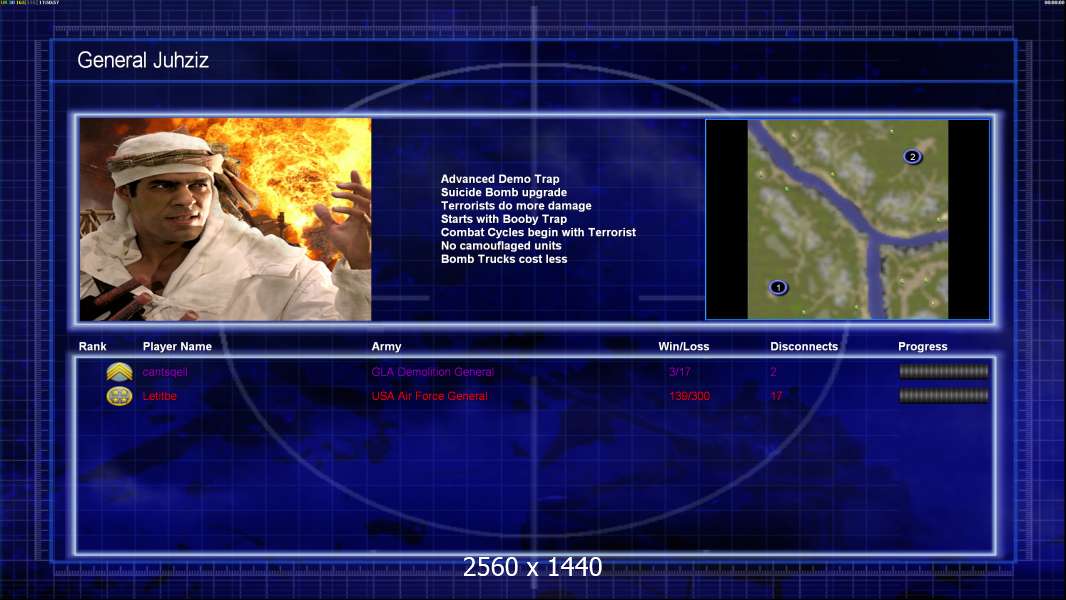The height and width of the screenshot is (600, 1066).
Task: Click the 3/17 win/loss value
Action: (x=680, y=372)
